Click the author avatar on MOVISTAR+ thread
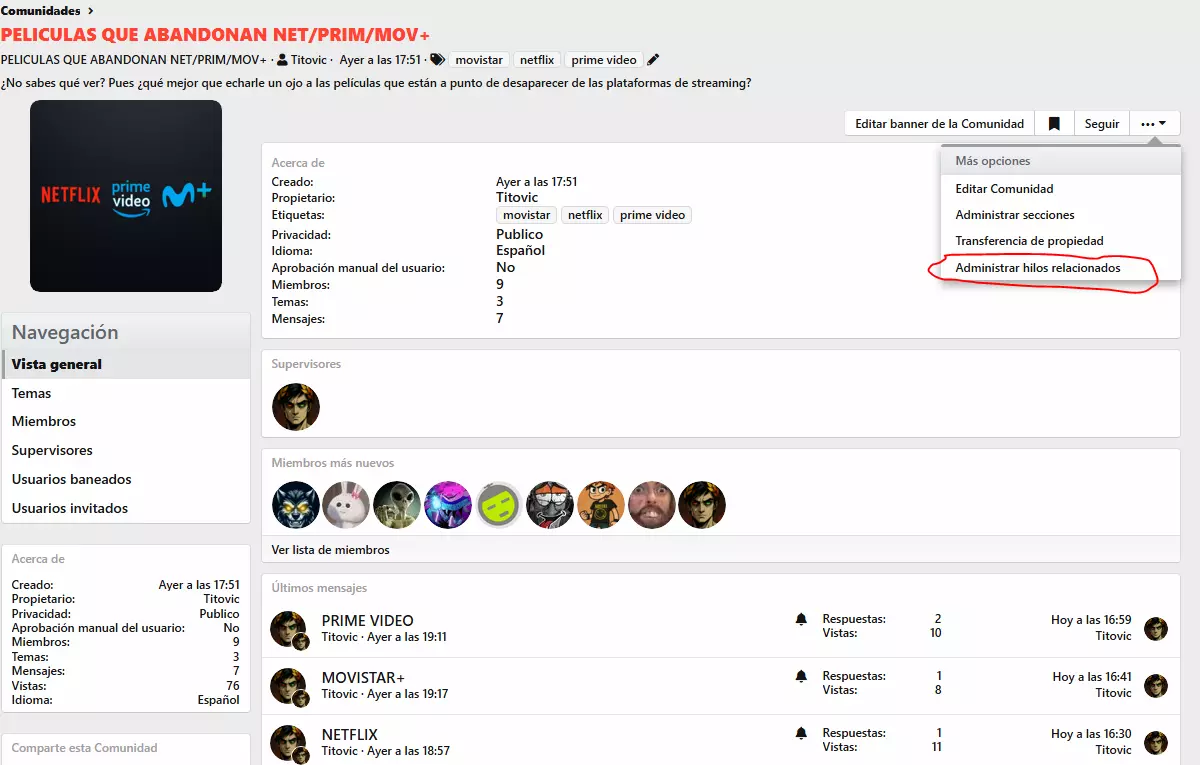The image size is (1200, 765). coord(288,686)
